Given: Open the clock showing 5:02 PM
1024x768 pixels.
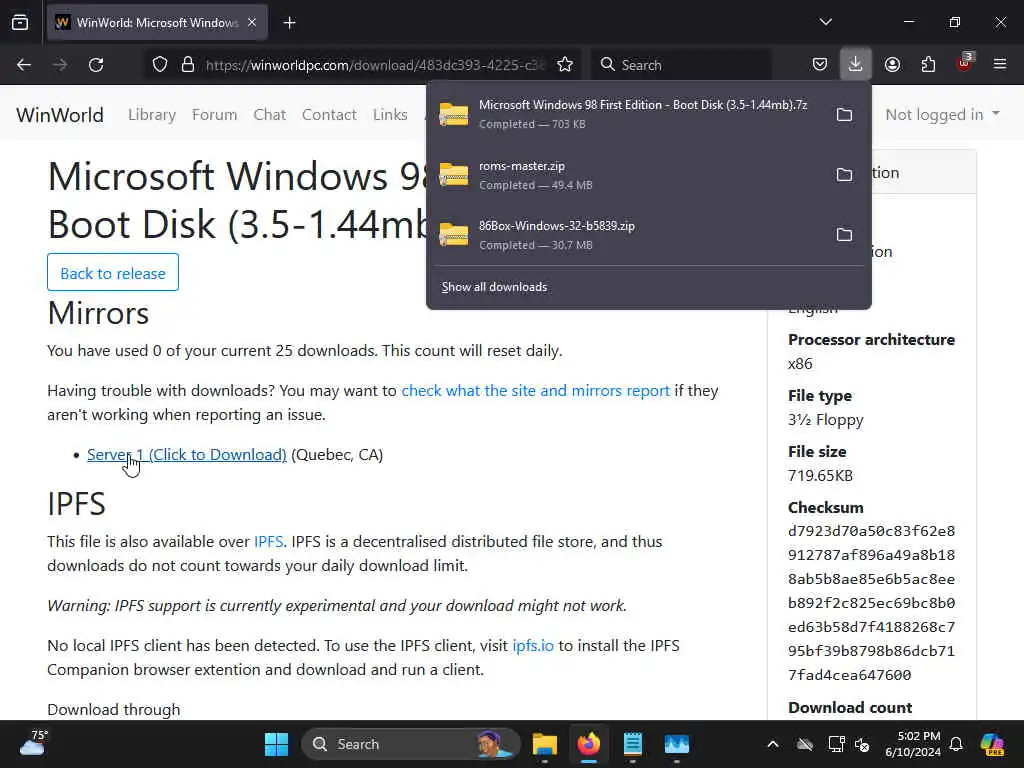Looking at the screenshot, I should (x=913, y=744).
